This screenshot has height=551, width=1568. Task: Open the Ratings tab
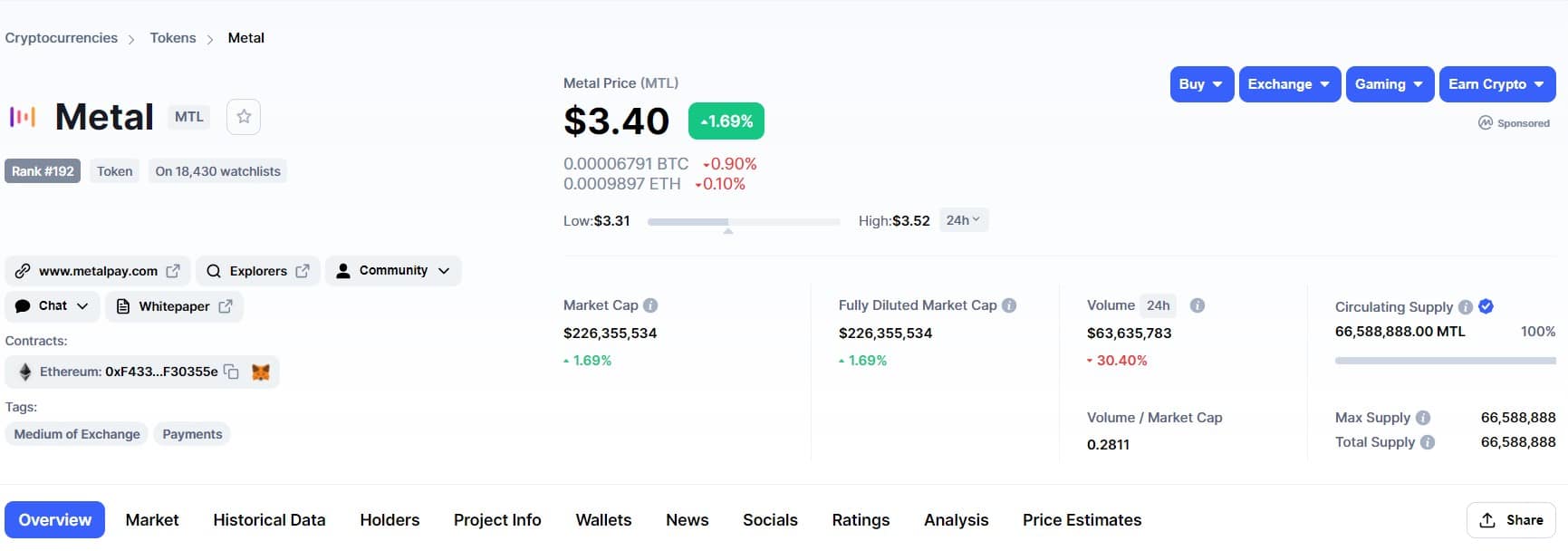click(x=861, y=520)
